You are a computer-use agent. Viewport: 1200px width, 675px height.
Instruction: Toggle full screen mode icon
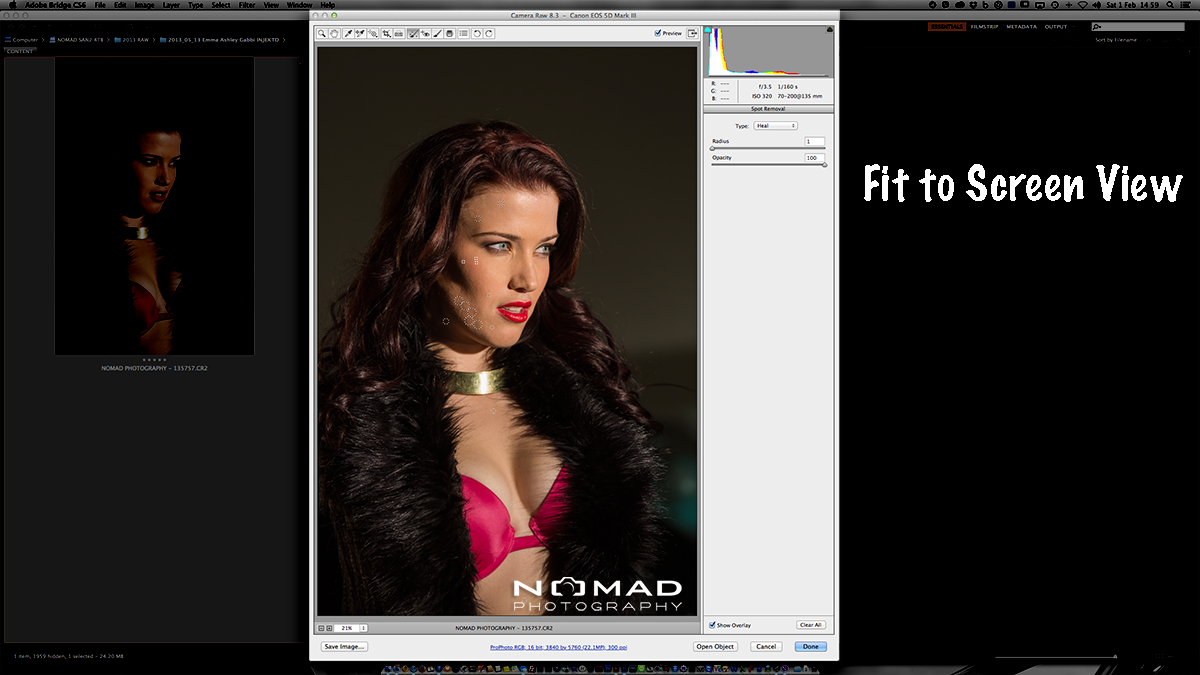[692, 33]
